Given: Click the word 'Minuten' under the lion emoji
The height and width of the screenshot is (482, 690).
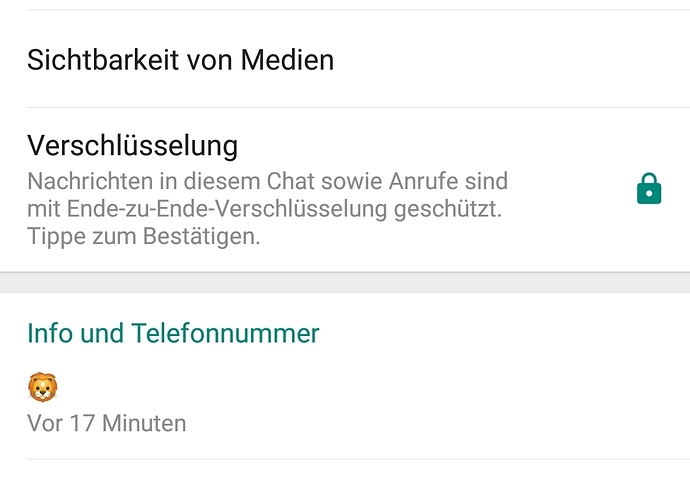Looking at the screenshot, I should (x=144, y=423).
